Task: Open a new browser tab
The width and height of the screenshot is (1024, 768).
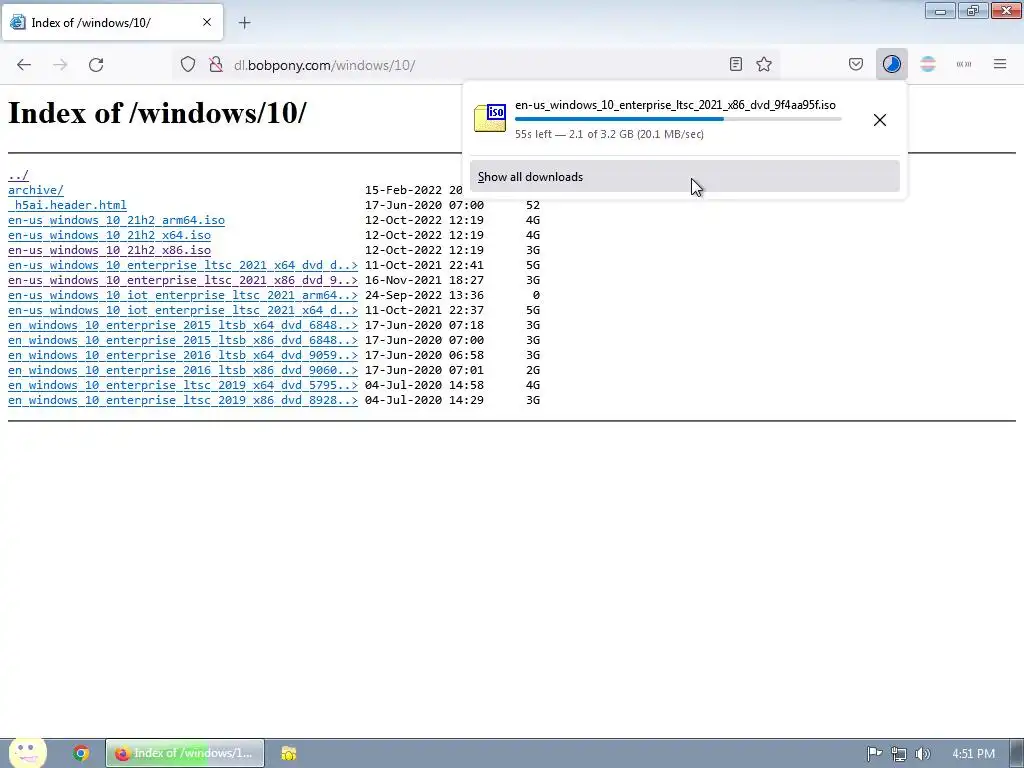Action: coord(245,23)
